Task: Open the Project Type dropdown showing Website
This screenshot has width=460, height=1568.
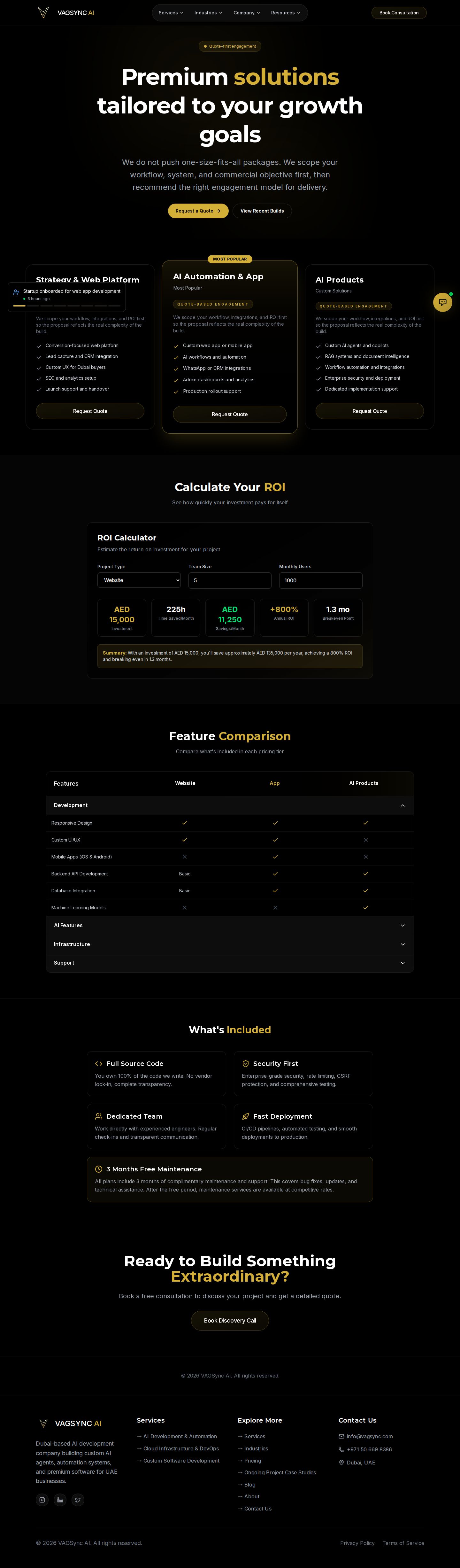Action: pyautogui.click(x=139, y=580)
